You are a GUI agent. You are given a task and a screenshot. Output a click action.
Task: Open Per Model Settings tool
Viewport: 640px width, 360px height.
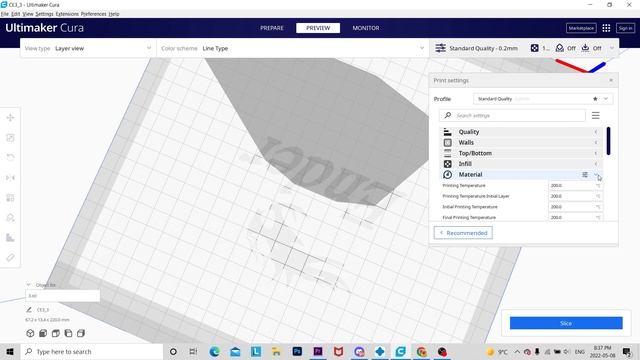click(x=10, y=198)
